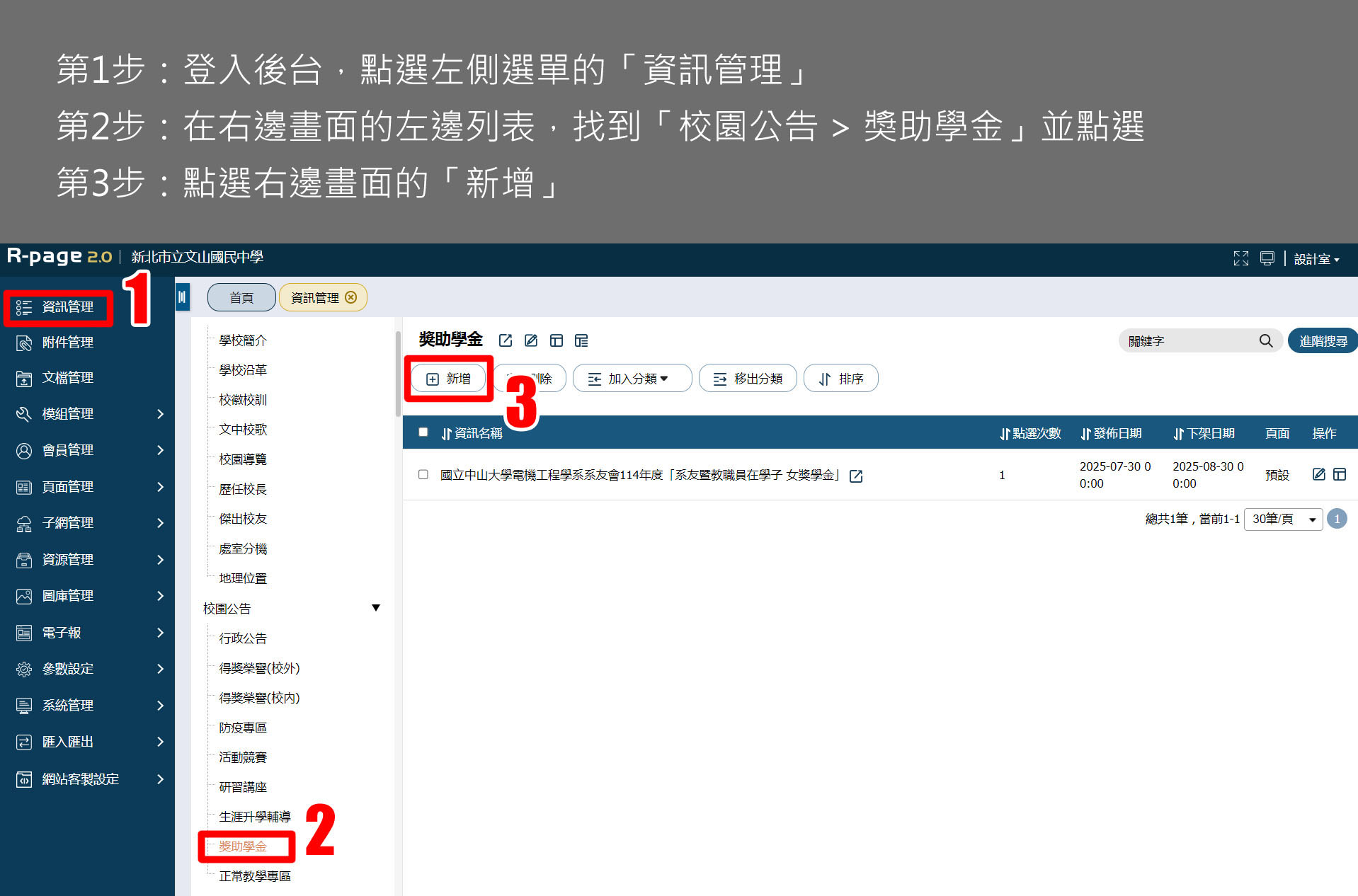Viewport: 1358px width, 896px height.
Task: Toggle the select-all checkbox in the table header
Action: [423, 432]
